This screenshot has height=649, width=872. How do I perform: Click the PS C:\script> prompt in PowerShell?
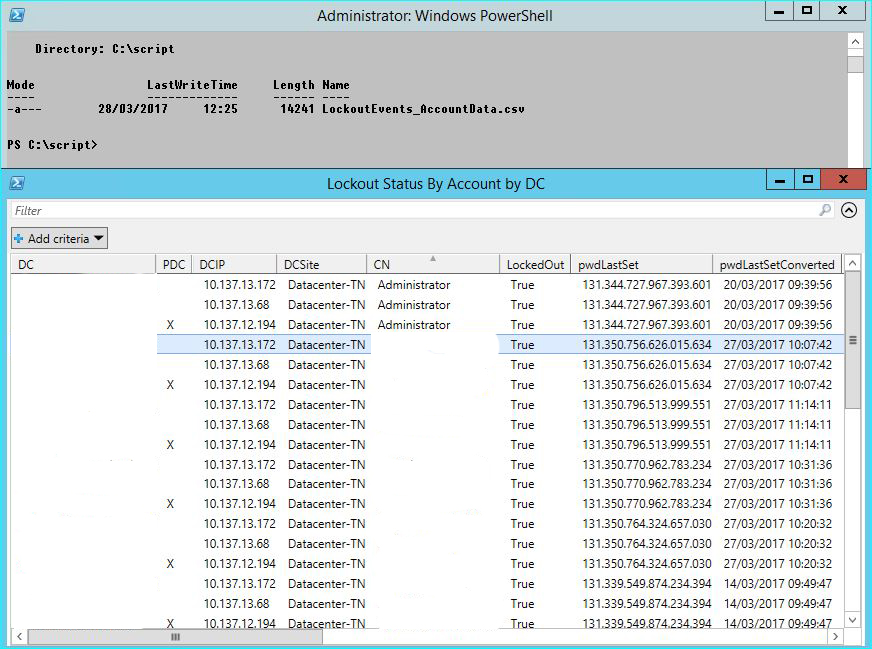pos(52,145)
